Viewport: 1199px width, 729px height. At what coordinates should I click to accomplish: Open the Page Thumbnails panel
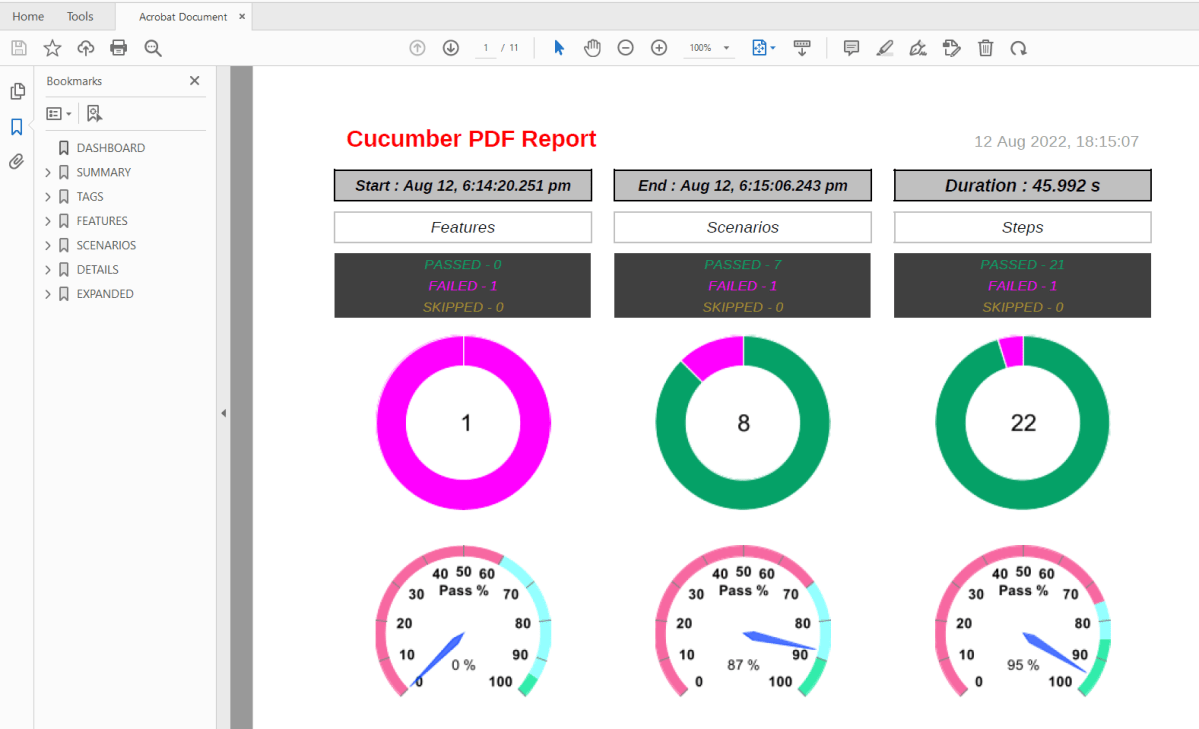(x=17, y=92)
